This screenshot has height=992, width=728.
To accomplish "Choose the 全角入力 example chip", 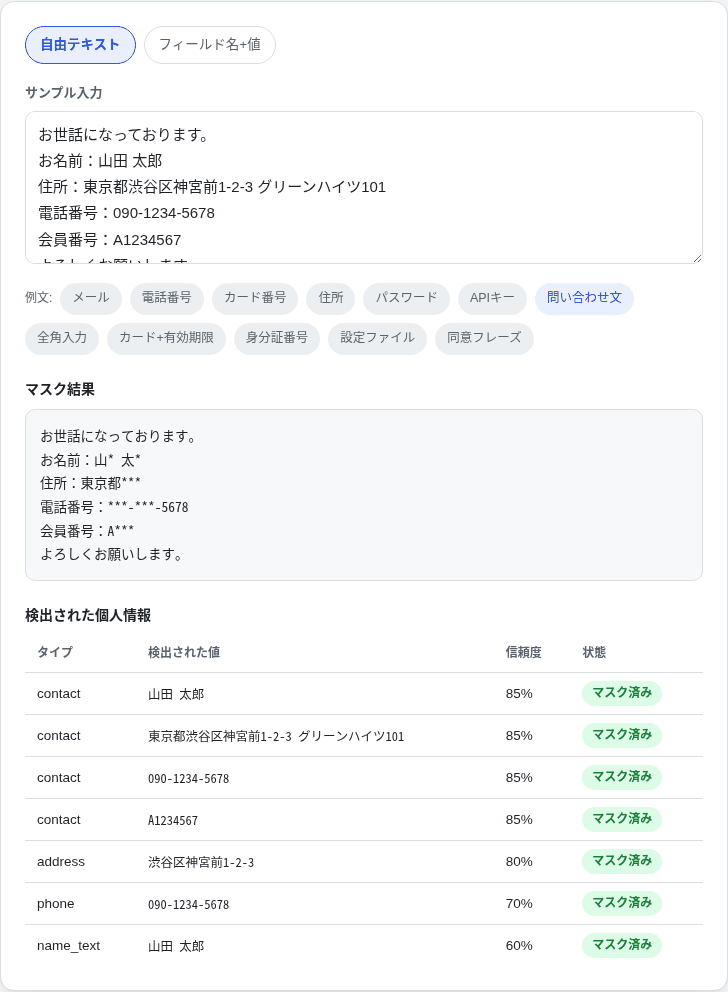I will point(62,338).
